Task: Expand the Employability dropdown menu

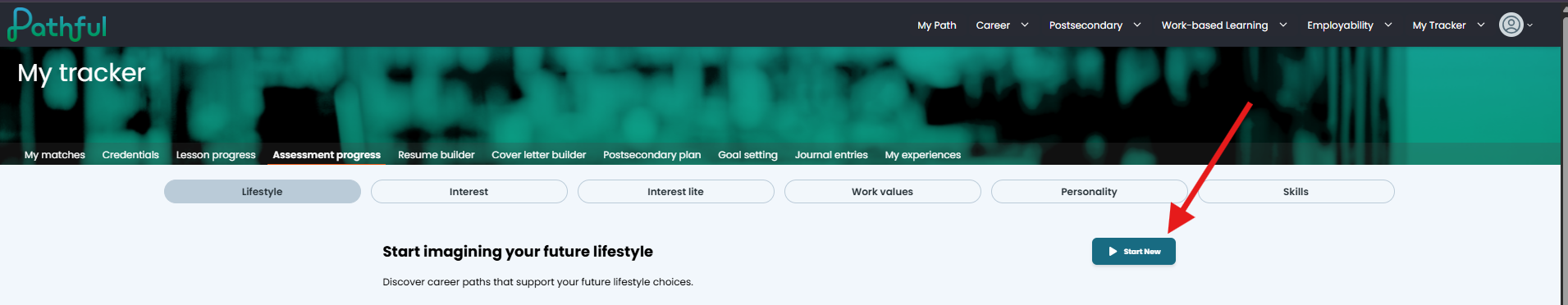Action: coord(1349,25)
